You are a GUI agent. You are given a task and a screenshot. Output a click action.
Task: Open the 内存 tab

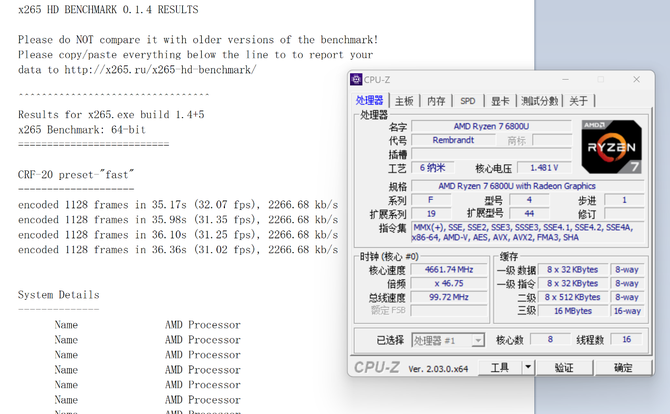(x=436, y=101)
